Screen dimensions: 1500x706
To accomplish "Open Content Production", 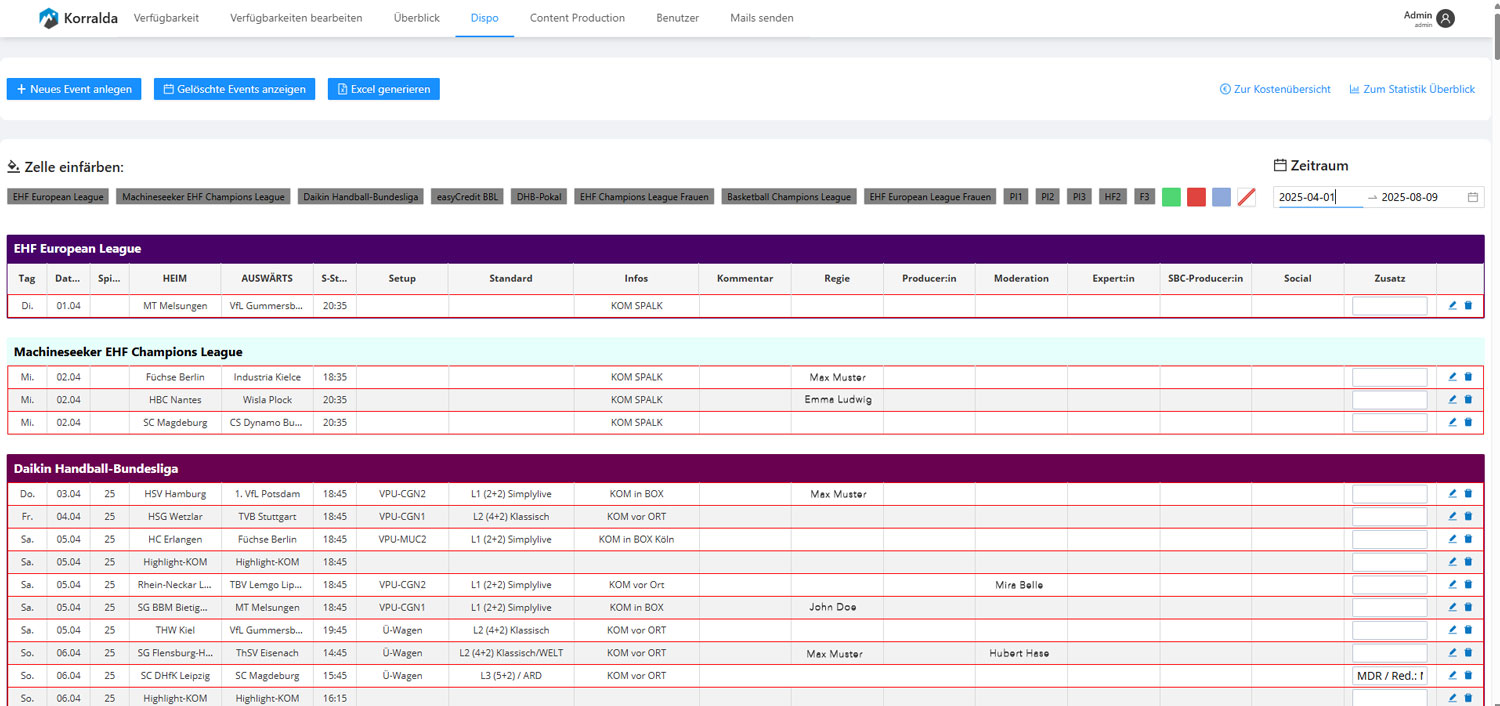I will [x=577, y=18].
